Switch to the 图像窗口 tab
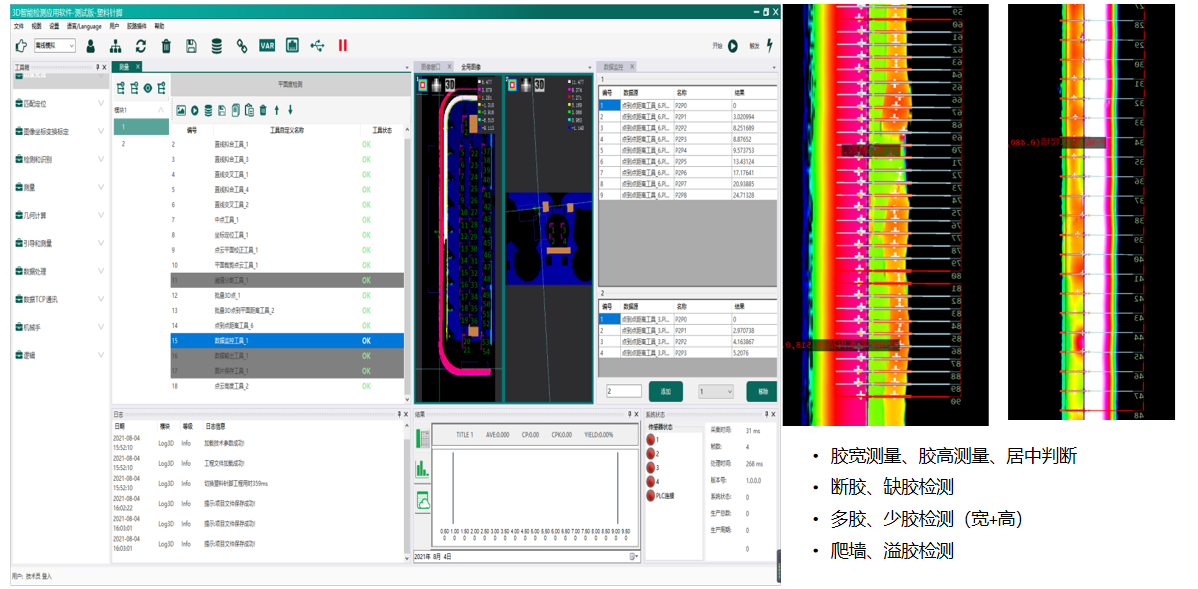The width and height of the screenshot is (1198, 589). point(433,67)
